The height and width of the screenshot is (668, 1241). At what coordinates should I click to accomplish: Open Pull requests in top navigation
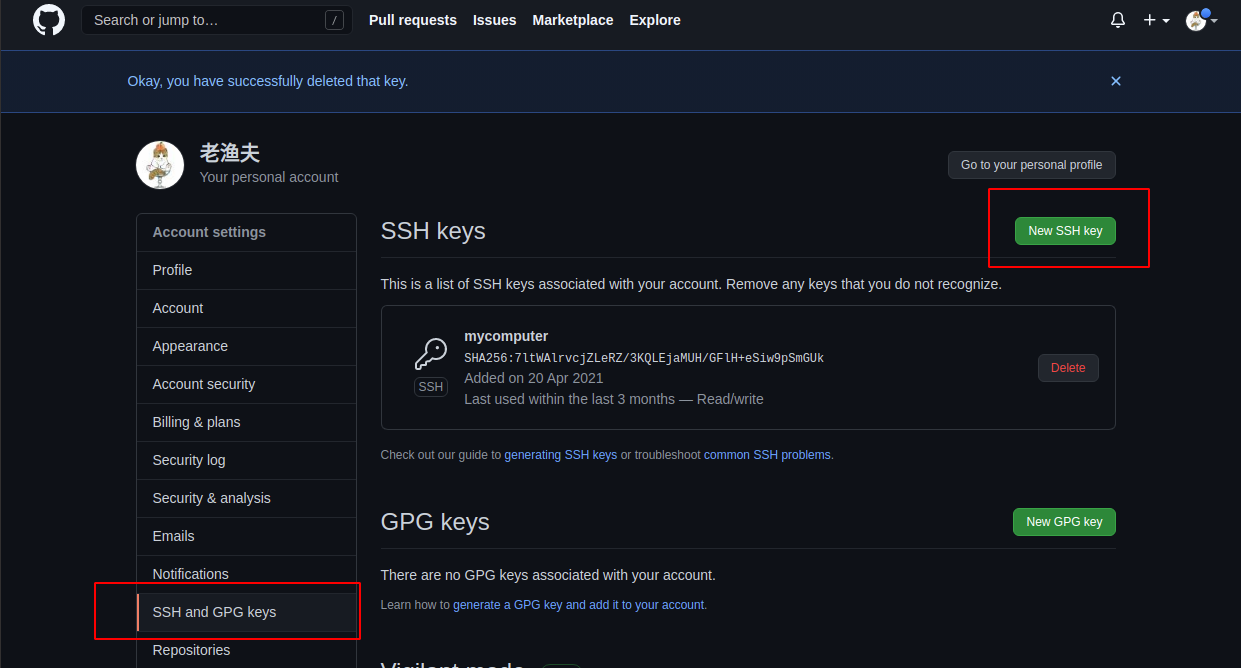click(x=413, y=20)
